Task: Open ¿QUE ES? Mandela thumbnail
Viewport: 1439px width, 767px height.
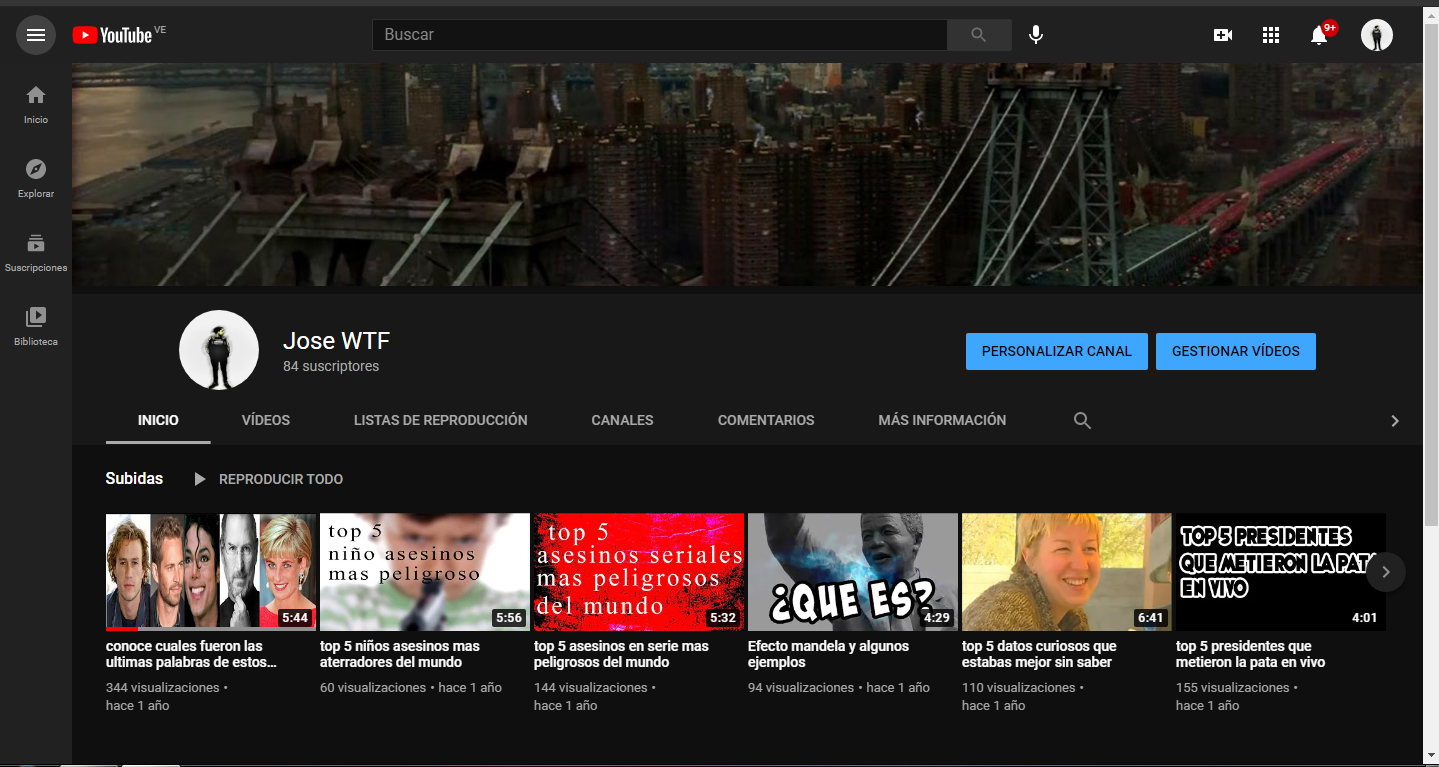Action: tap(853, 572)
